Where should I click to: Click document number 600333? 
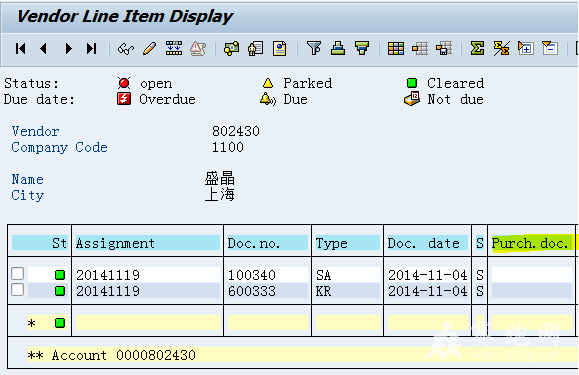pos(252,291)
